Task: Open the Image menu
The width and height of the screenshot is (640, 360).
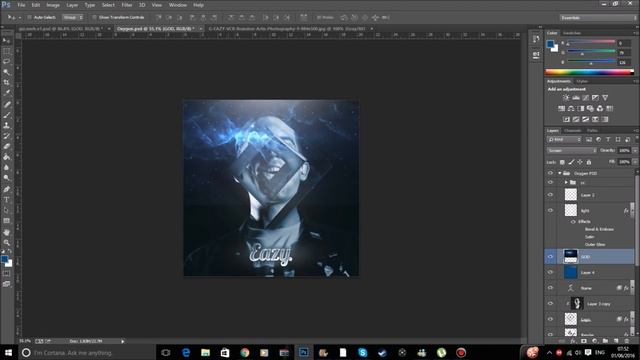Action: 53,5
